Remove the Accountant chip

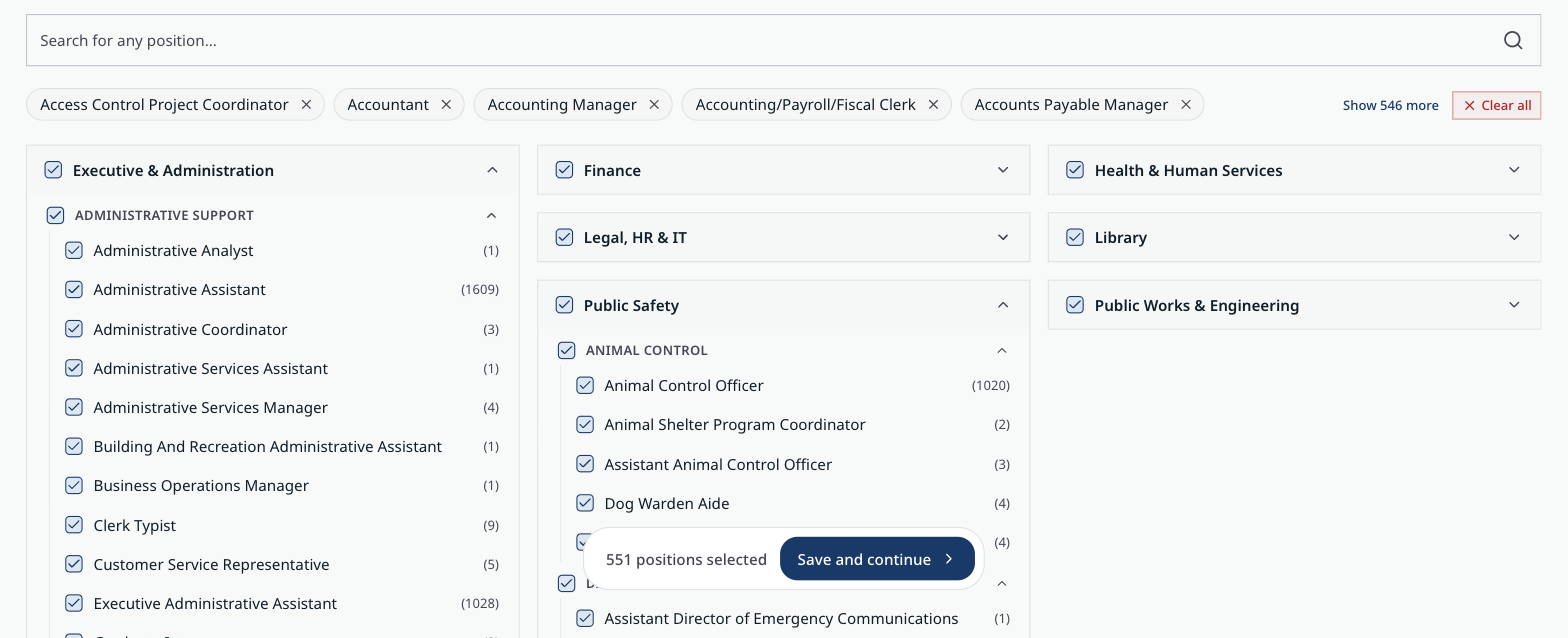point(446,105)
